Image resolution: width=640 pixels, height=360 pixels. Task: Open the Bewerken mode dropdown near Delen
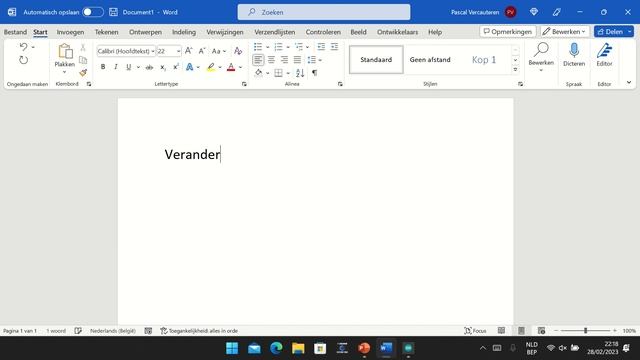click(565, 31)
